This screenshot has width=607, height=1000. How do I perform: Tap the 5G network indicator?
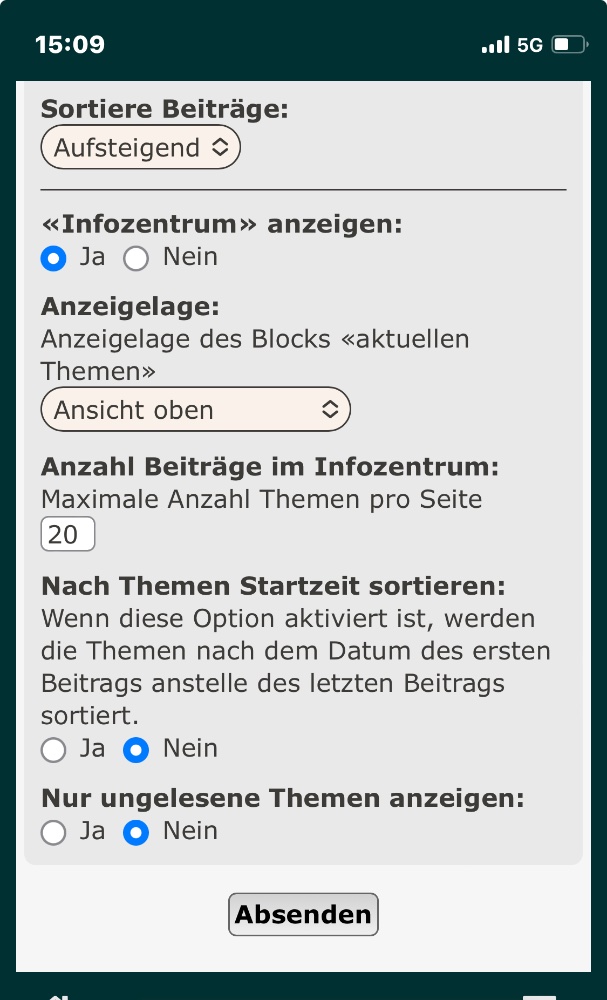[x=530, y=45]
